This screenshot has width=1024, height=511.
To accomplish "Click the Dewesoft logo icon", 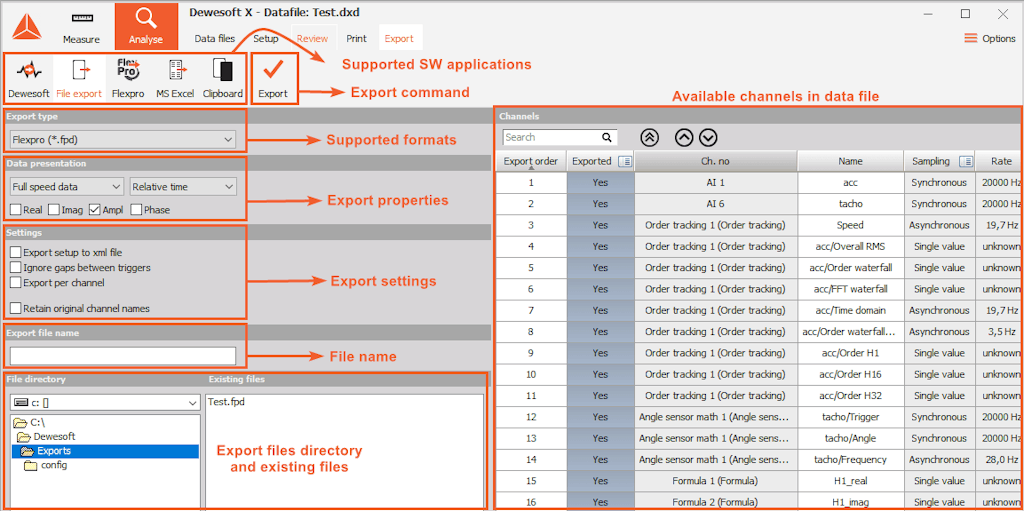I will point(27,27).
